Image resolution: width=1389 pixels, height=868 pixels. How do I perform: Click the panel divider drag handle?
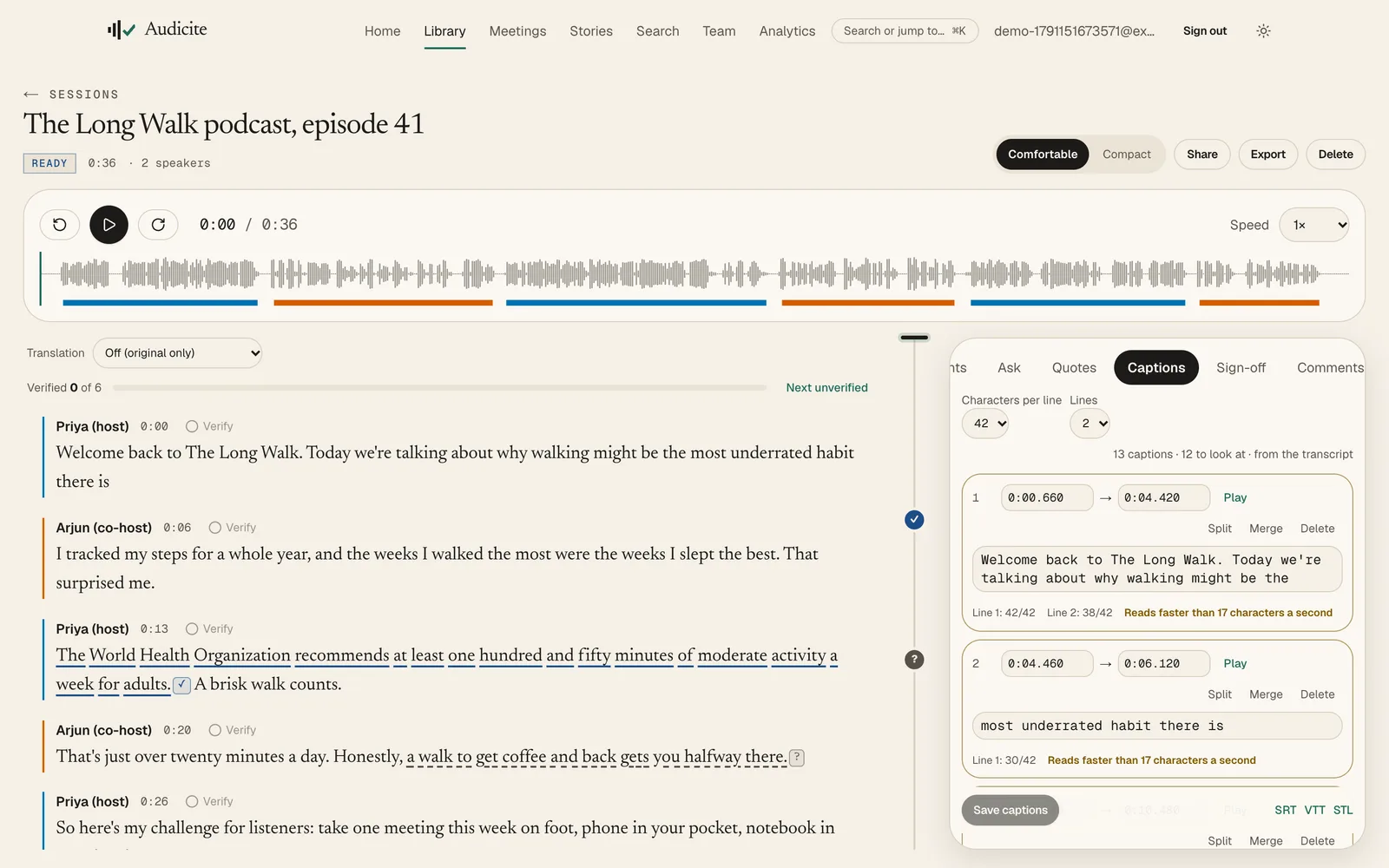click(x=914, y=337)
